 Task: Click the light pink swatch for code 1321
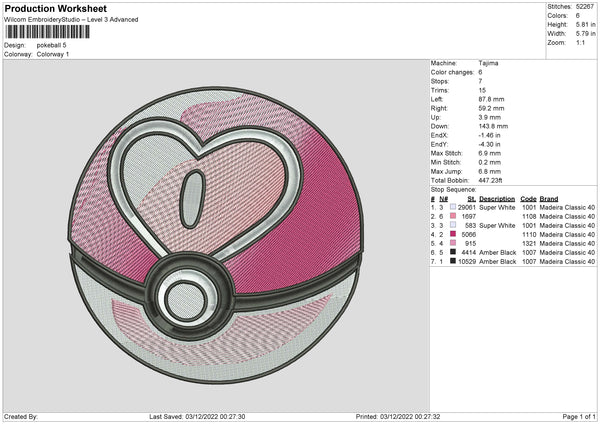[x=453, y=243]
